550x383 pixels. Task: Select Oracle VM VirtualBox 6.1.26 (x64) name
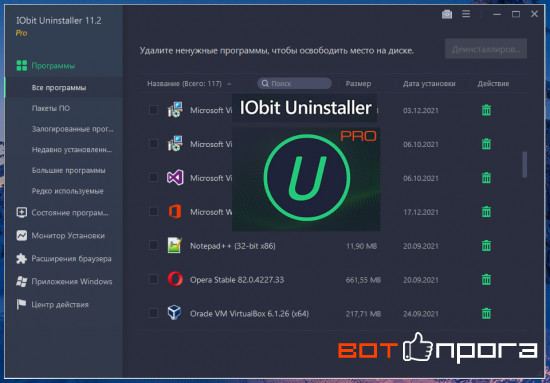coord(249,314)
